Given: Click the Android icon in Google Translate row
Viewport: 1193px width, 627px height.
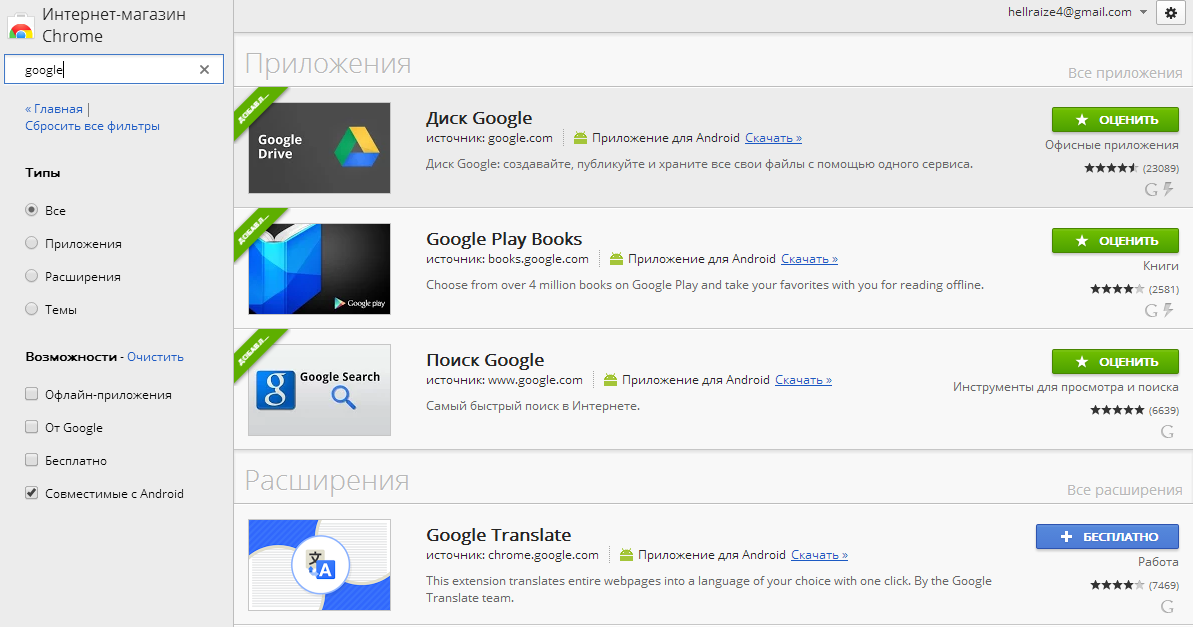Looking at the screenshot, I should point(626,555).
